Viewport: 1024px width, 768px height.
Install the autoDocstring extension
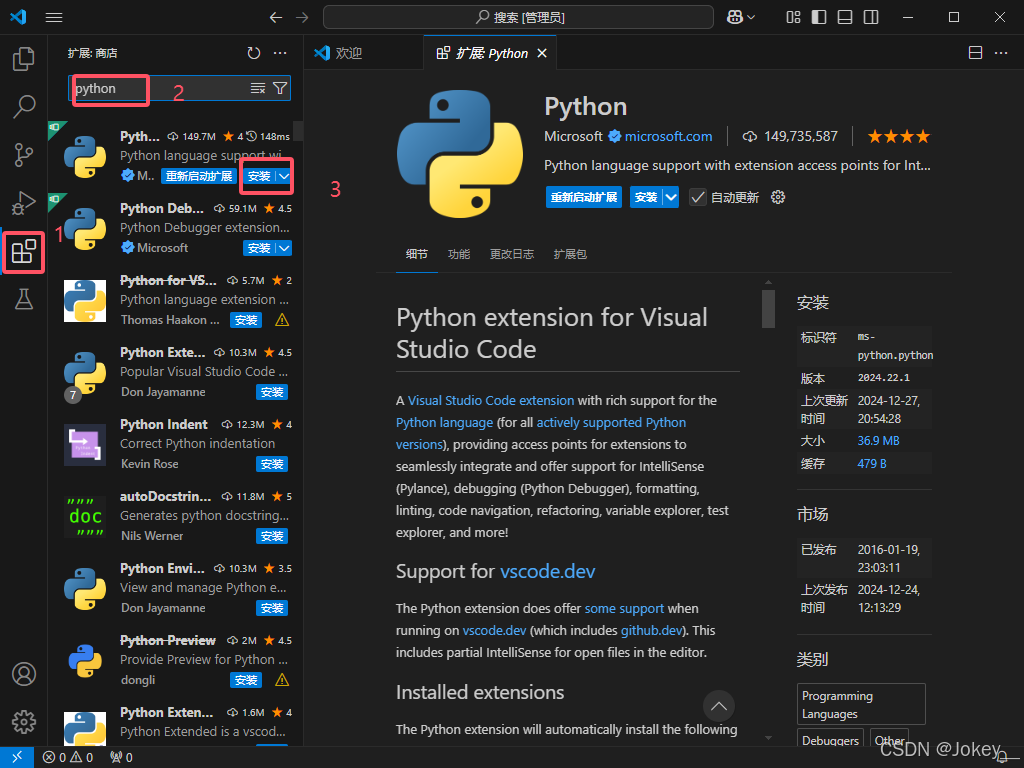tap(272, 536)
